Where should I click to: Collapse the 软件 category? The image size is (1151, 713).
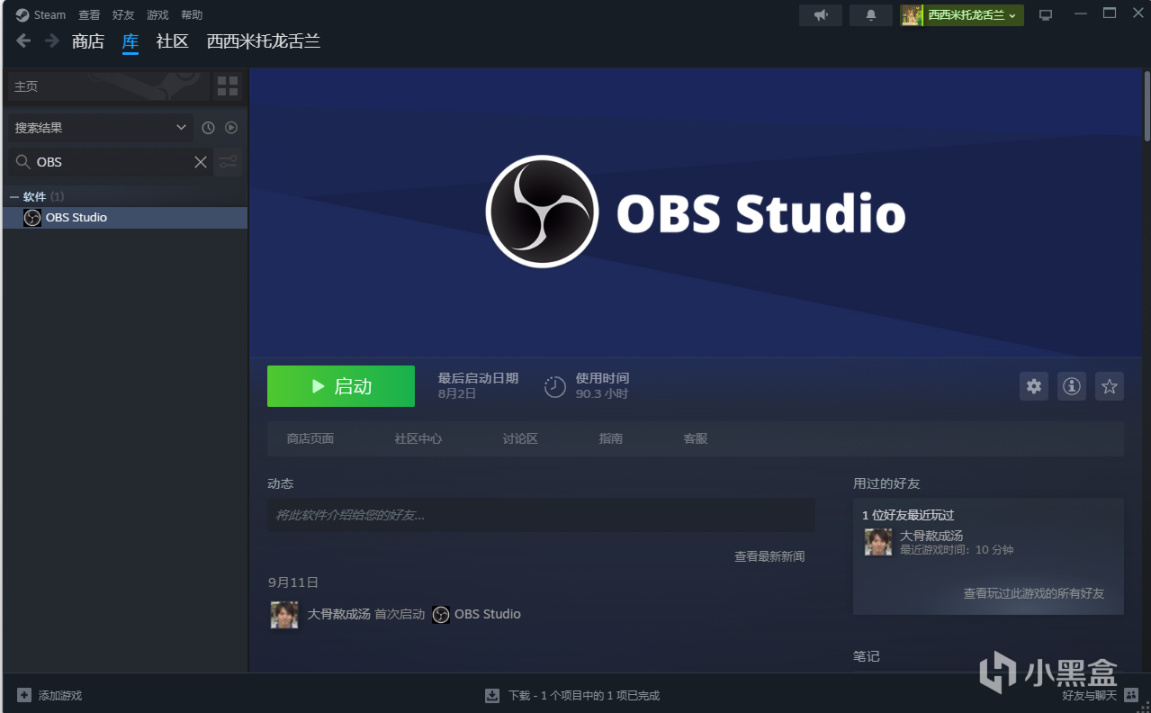click(x=14, y=197)
